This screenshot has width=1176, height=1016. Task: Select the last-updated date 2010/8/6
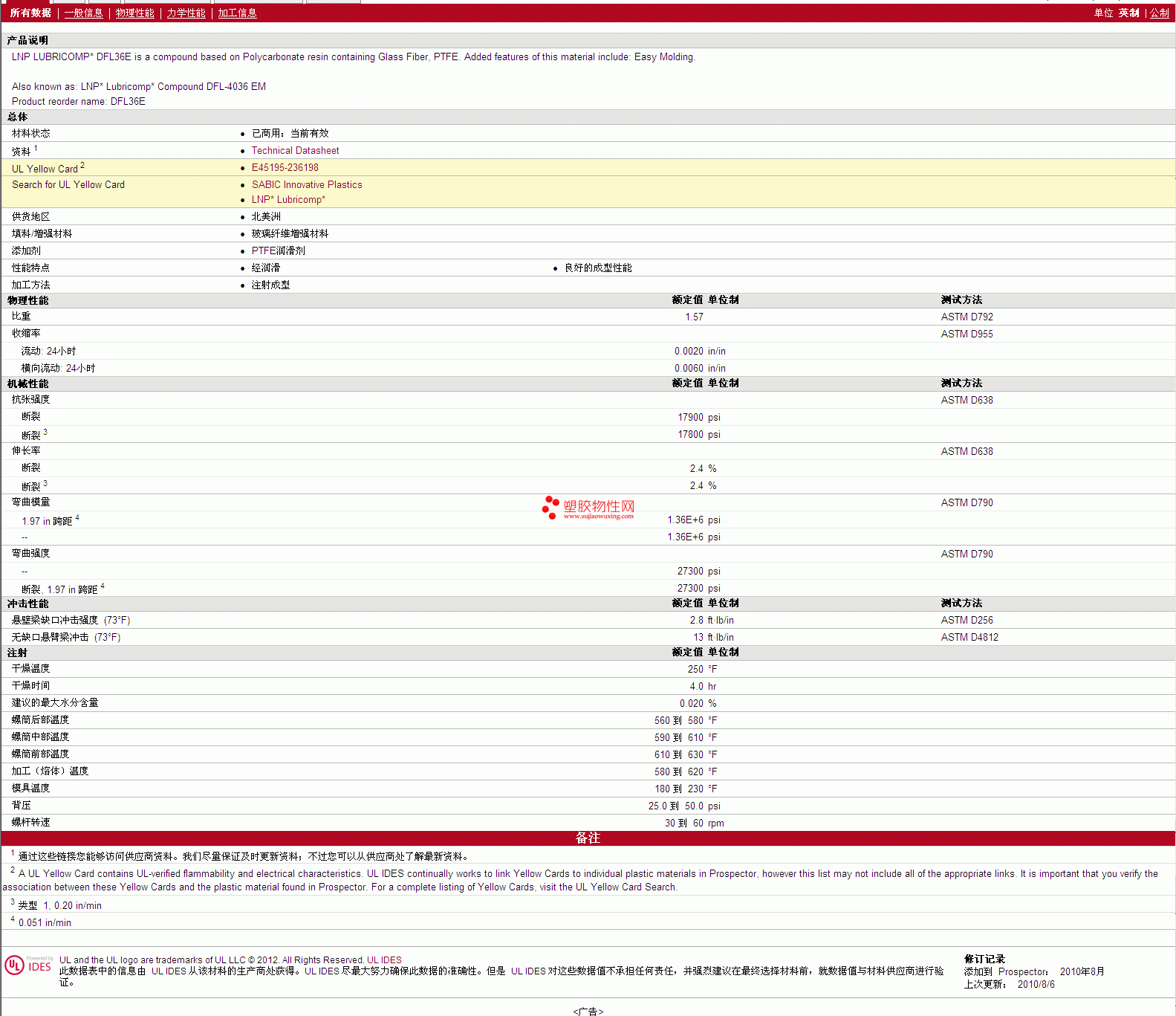pos(1036,985)
